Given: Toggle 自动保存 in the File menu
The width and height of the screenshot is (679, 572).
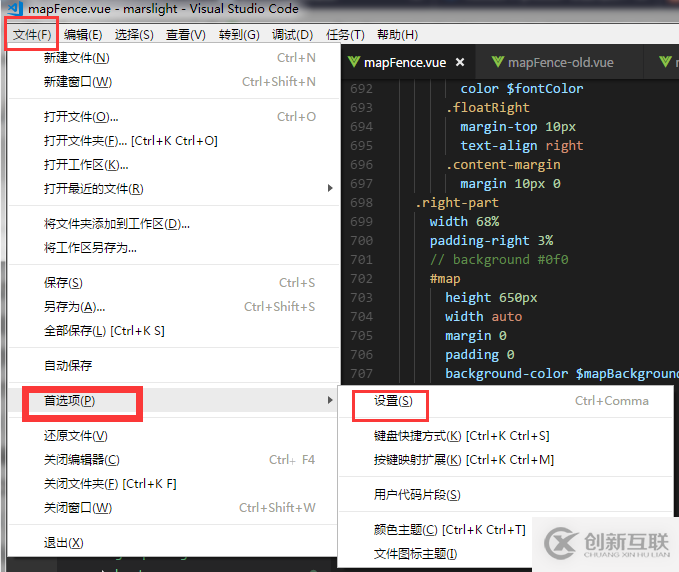Looking at the screenshot, I should coord(173,366).
